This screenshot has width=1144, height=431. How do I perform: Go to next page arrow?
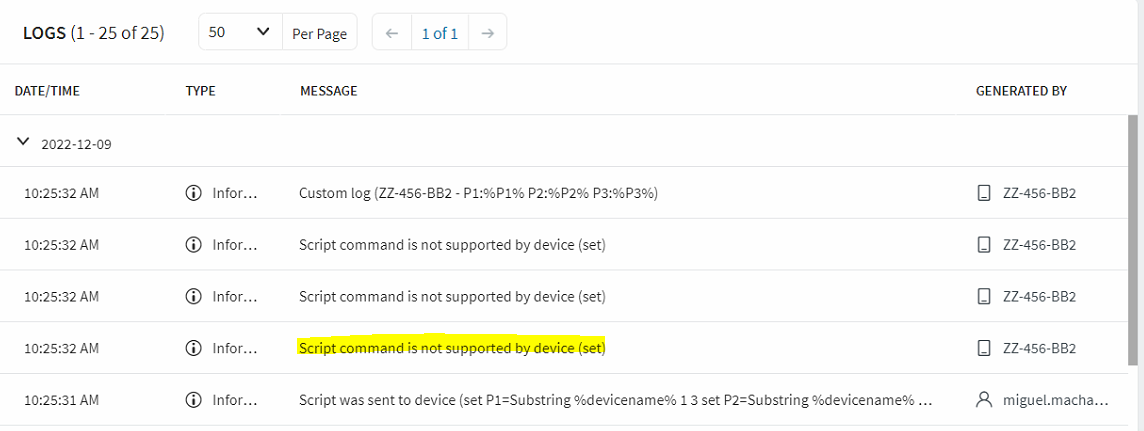(x=487, y=33)
